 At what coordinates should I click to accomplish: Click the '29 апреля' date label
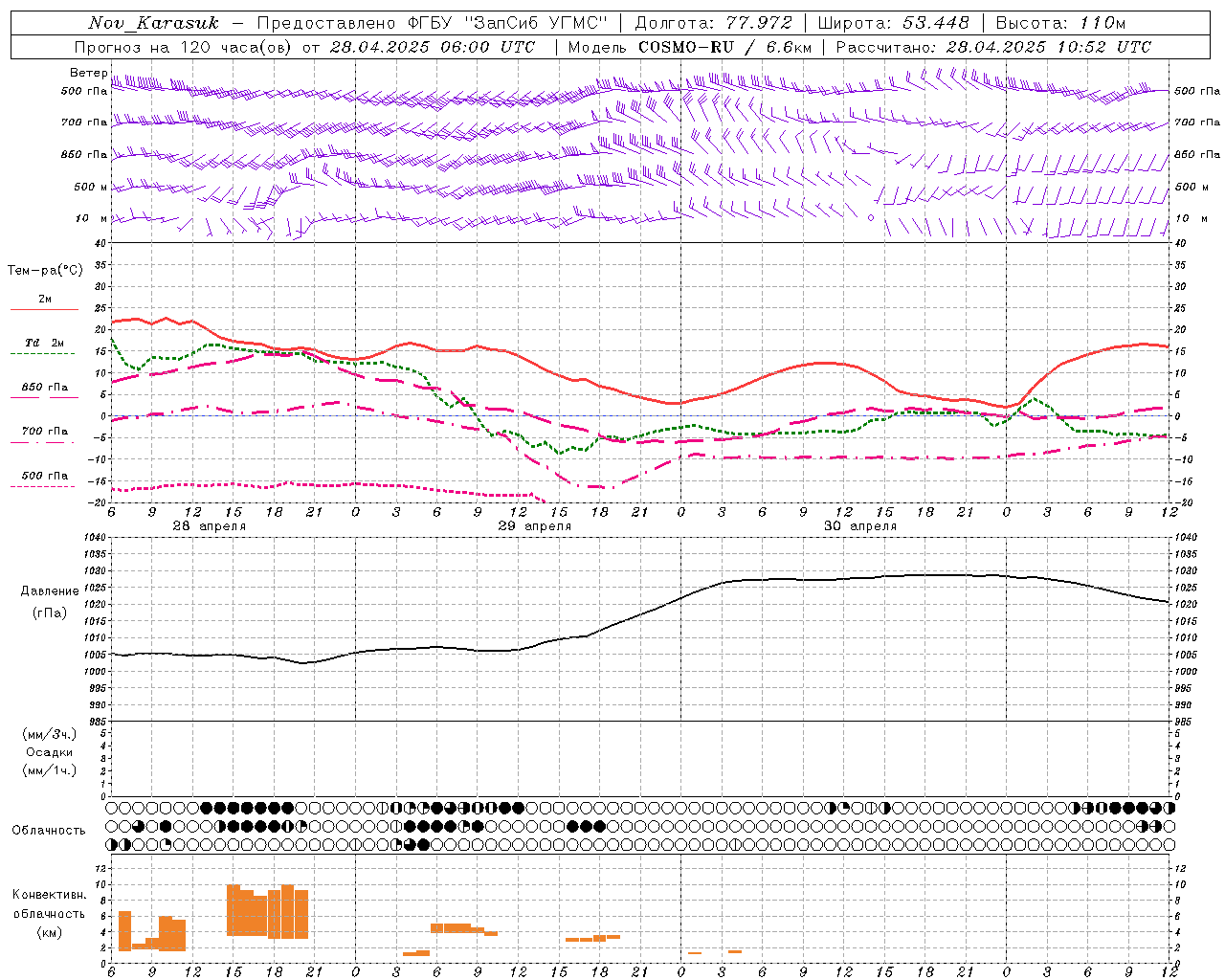534,526
